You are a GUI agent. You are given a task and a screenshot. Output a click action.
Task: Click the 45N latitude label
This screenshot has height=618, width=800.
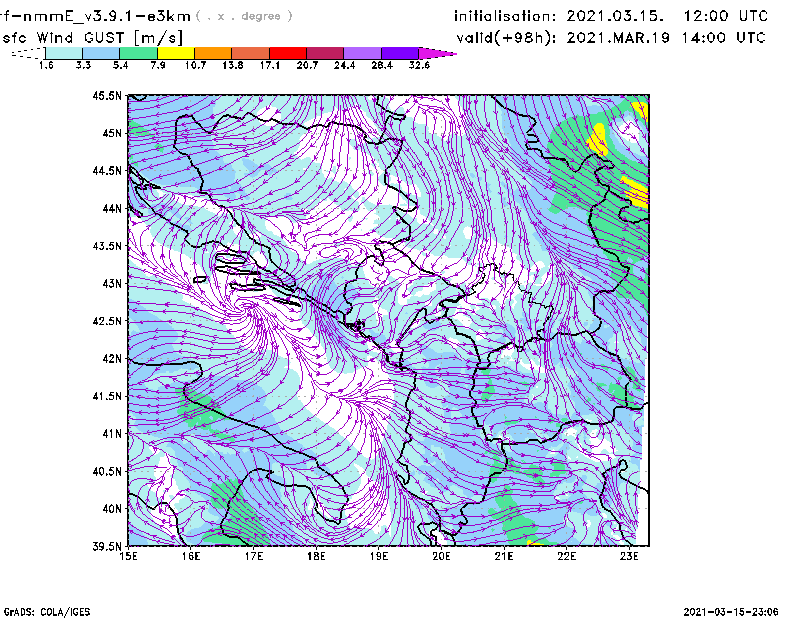tap(112, 133)
